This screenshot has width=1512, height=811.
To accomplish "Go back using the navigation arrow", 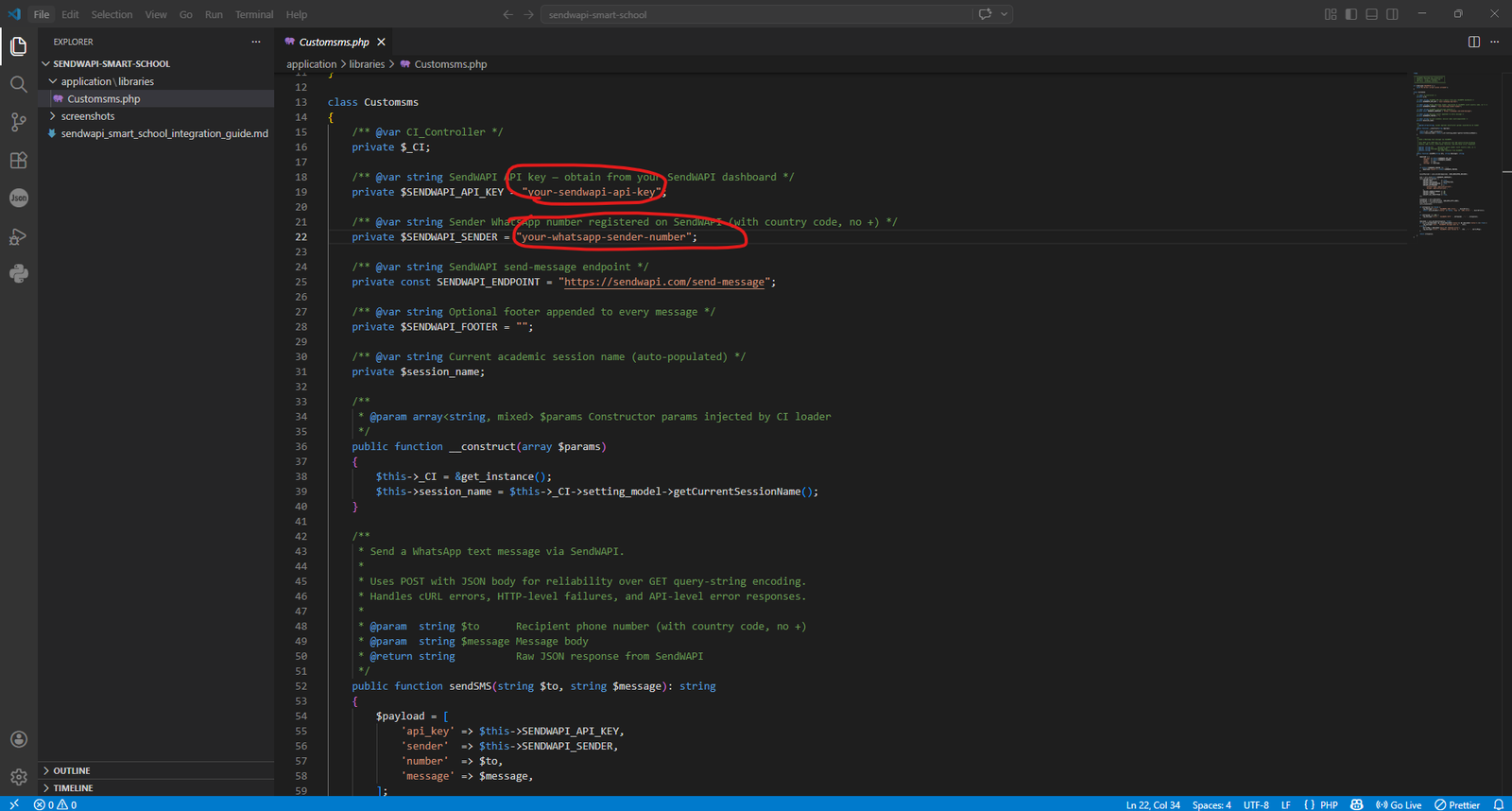I will point(507,14).
